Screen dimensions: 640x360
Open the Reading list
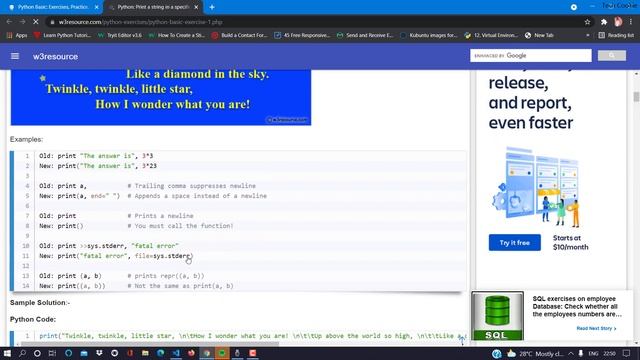click(616, 36)
